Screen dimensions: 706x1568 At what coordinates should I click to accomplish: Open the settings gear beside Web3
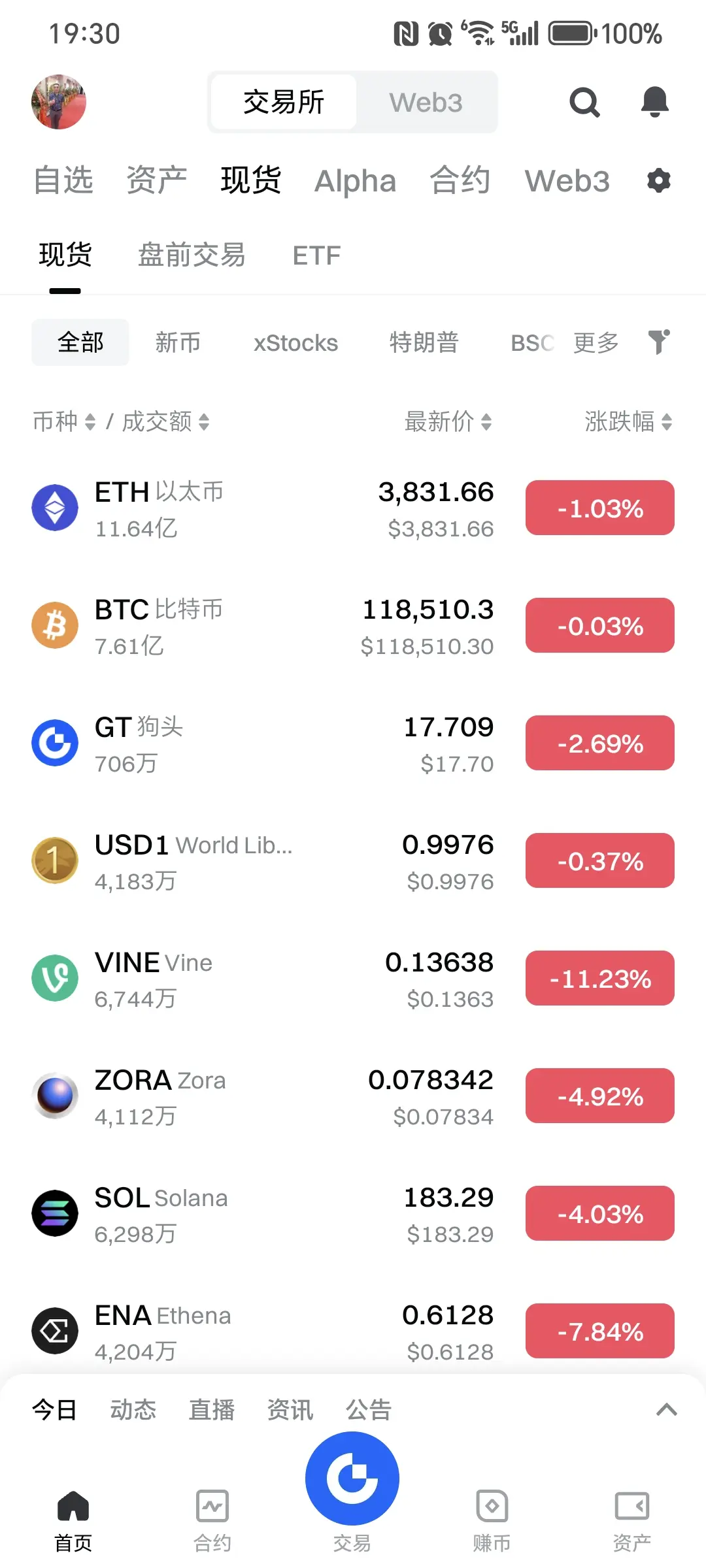coord(658,180)
